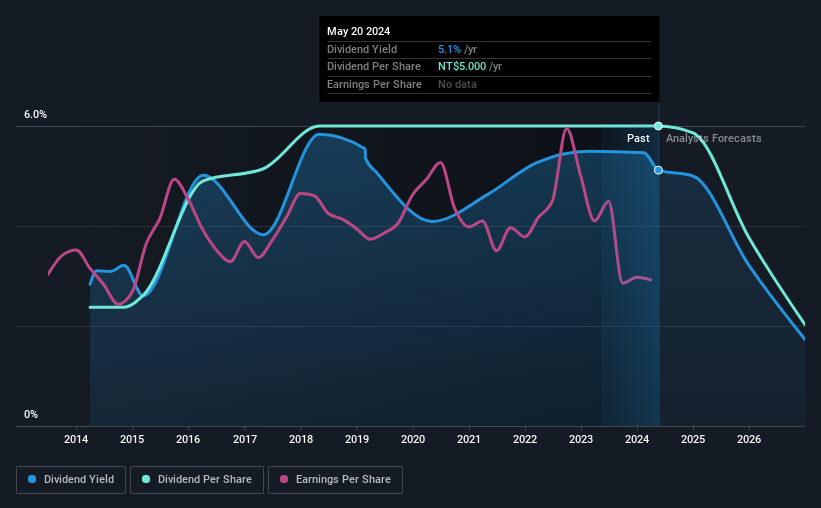821x508 pixels.
Task: Click the Analysts Forecasts label
Action: pos(714,138)
